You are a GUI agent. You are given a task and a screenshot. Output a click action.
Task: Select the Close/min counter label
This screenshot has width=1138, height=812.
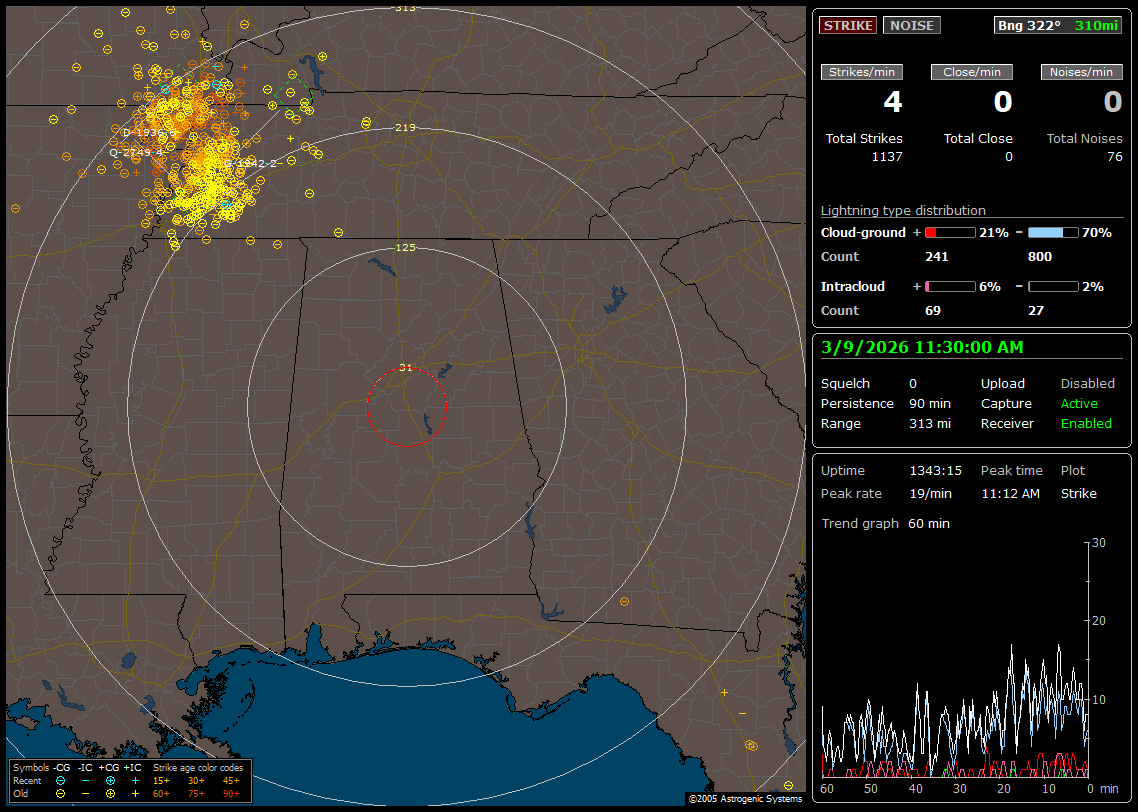(x=972, y=72)
